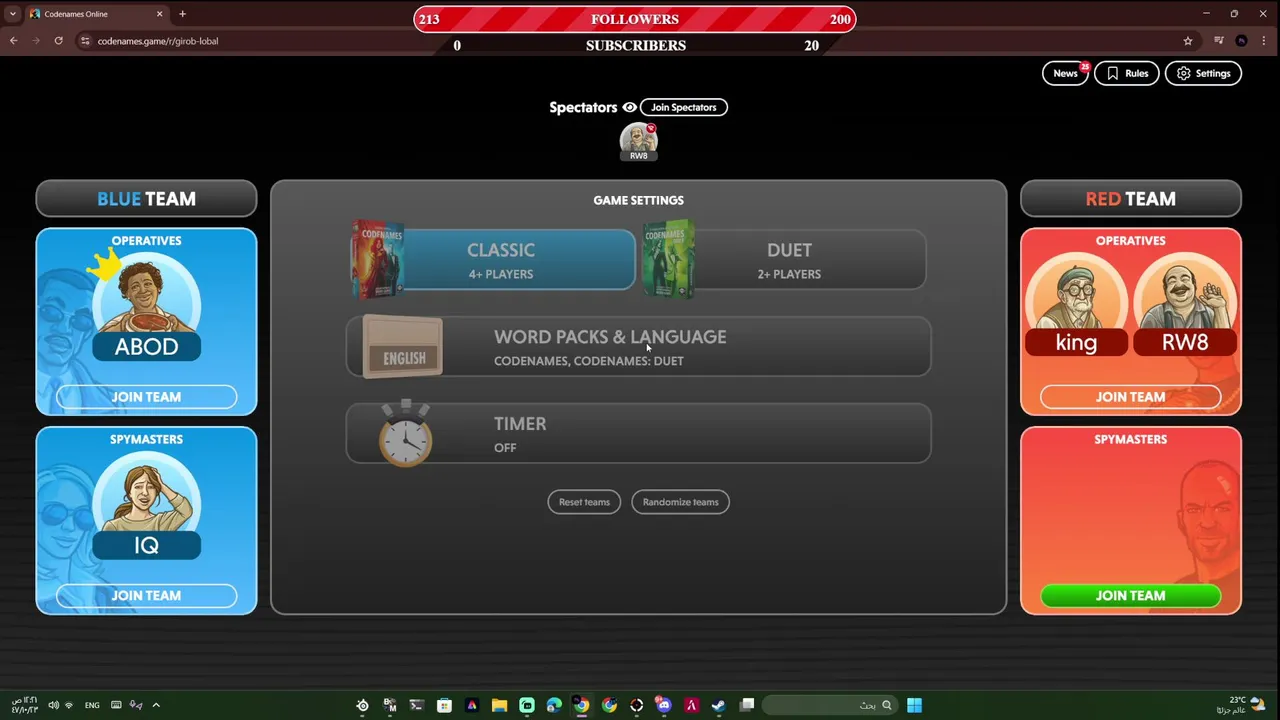
Task: Open the terminal app from taskbar
Action: 417,705
